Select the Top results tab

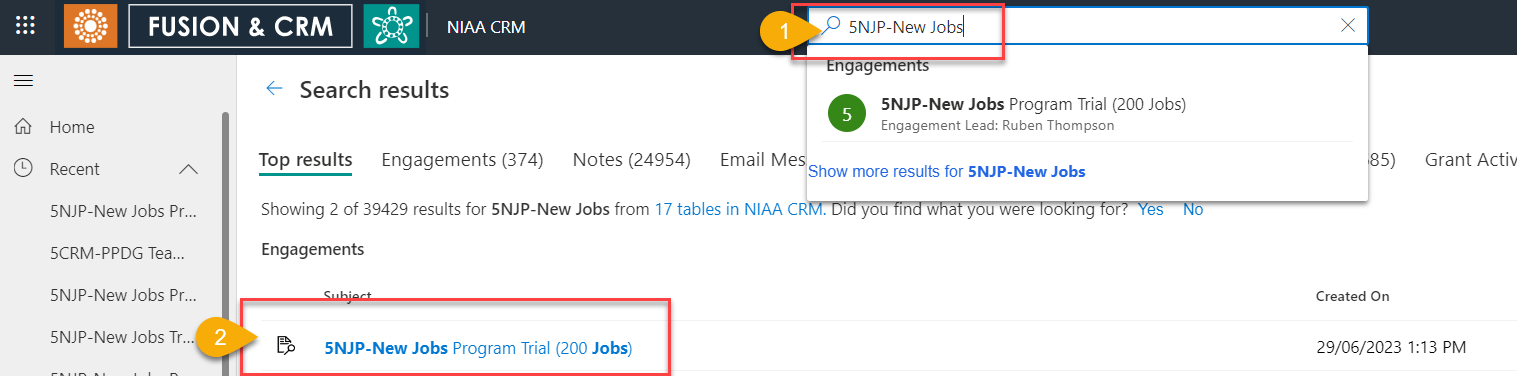point(305,159)
